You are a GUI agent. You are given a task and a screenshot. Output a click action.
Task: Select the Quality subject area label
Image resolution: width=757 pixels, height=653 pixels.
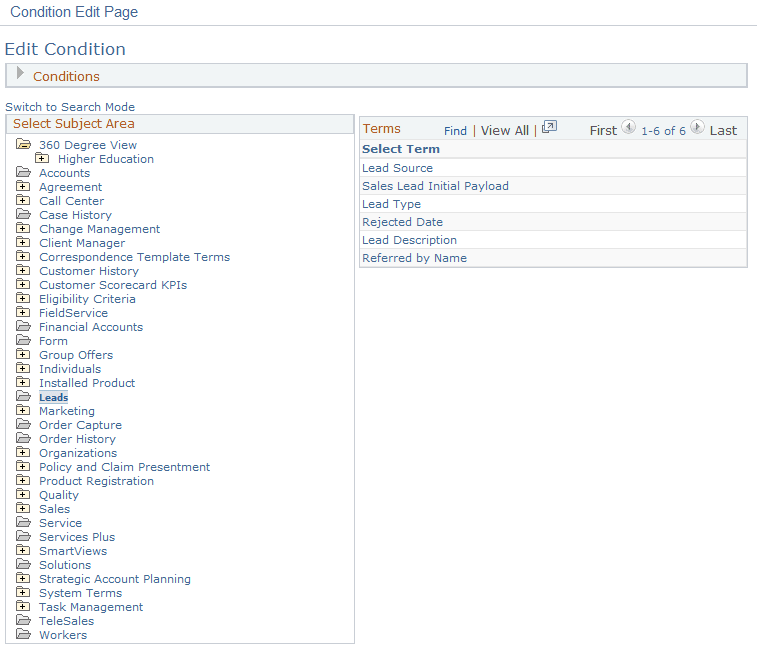tap(59, 495)
